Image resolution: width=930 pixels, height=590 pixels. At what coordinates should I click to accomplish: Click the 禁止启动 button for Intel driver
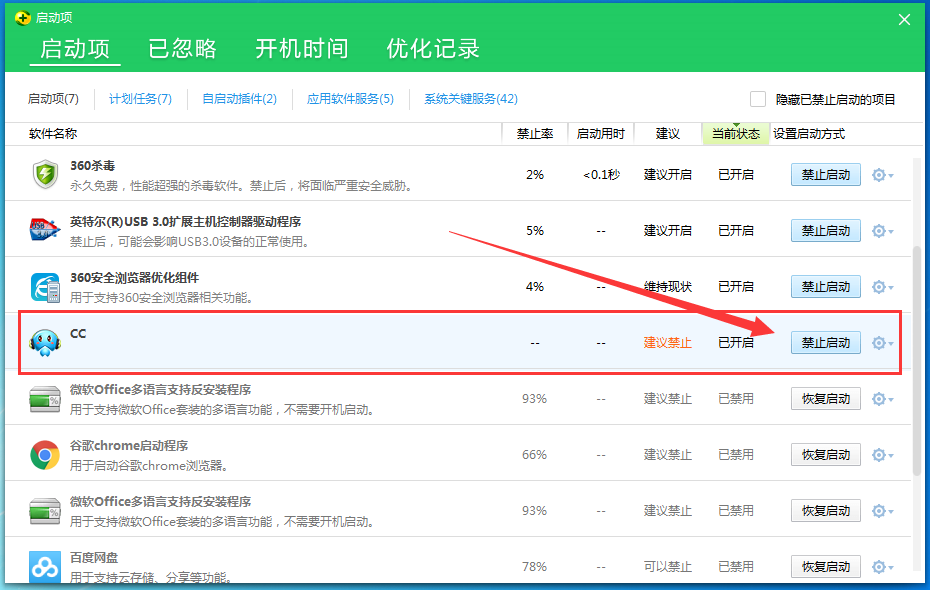tap(826, 230)
